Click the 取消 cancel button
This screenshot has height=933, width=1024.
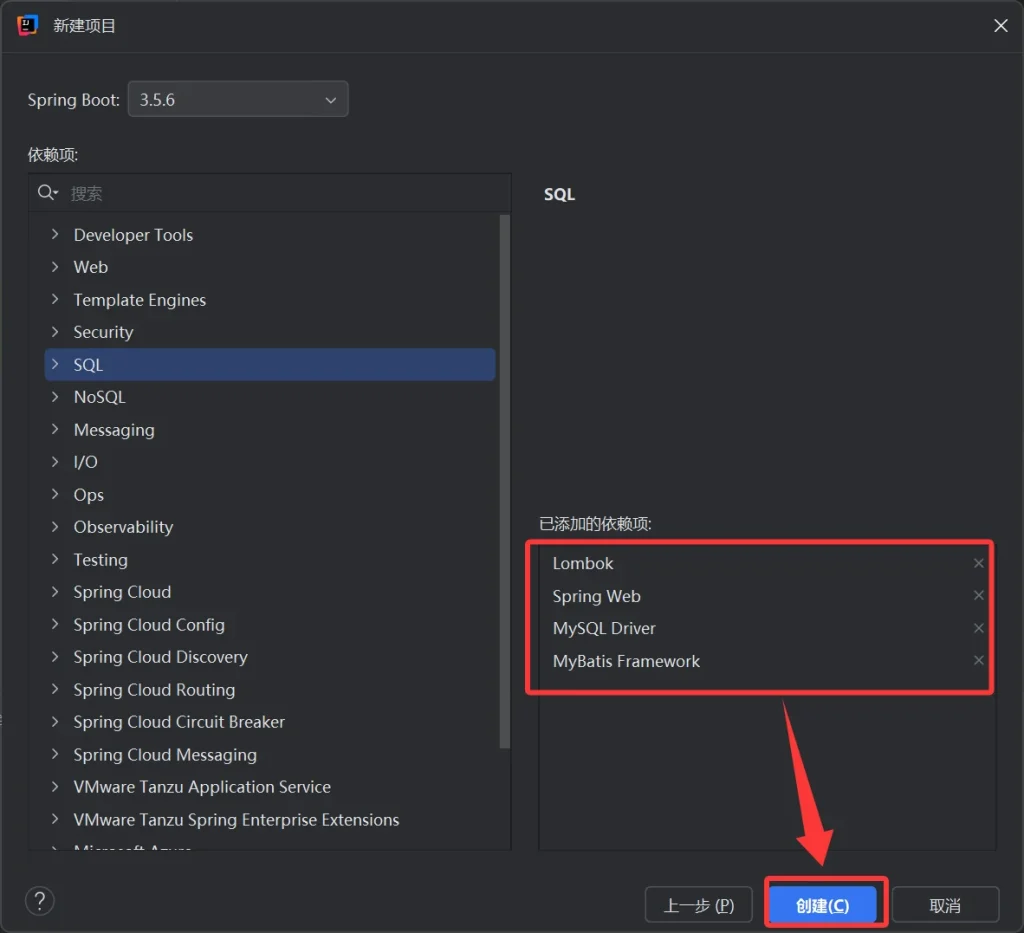[x=945, y=905]
